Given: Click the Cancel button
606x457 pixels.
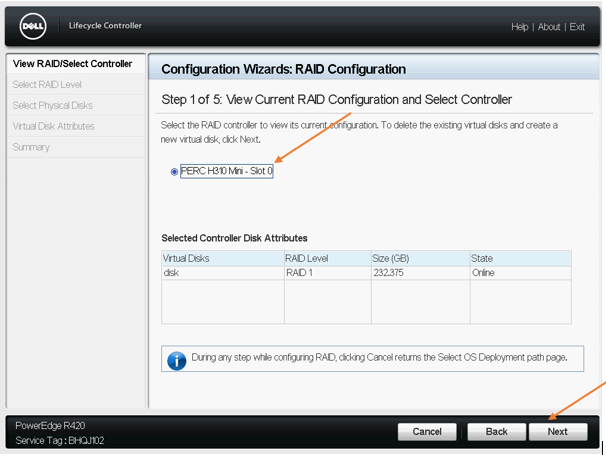Looking at the screenshot, I should click(427, 431).
